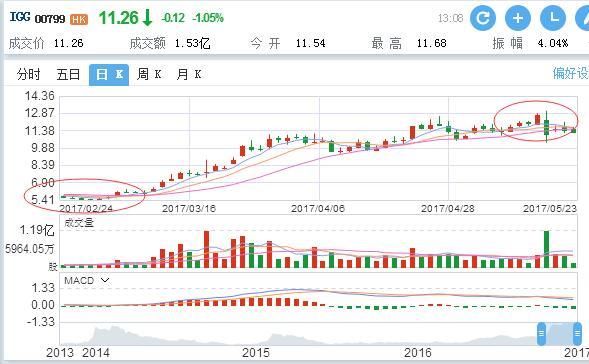Image resolution: width=589 pixels, height=364 pixels.
Task: Click the 今开 value 11.54
Action: [x=310, y=44]
